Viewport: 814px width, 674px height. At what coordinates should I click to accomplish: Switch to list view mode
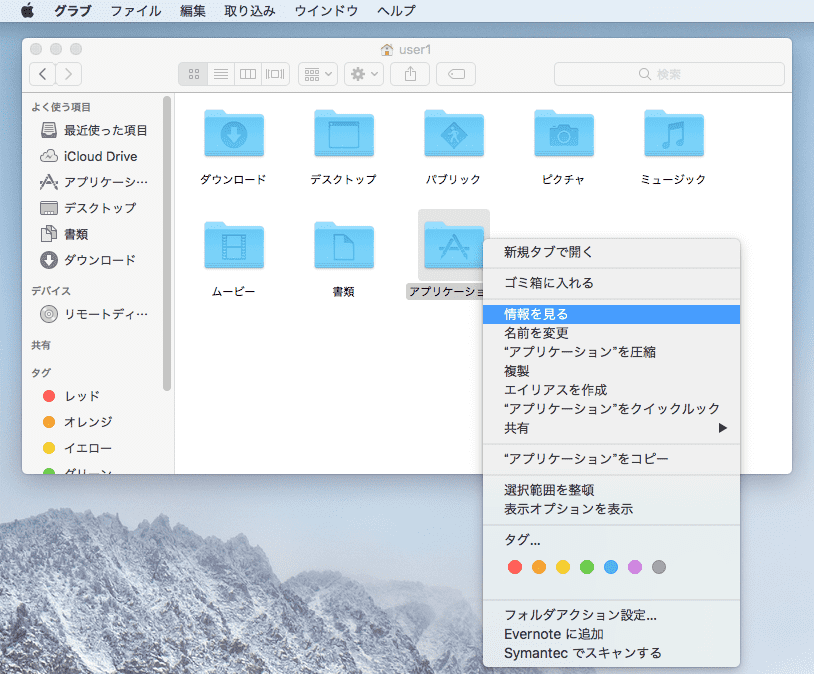221,74
